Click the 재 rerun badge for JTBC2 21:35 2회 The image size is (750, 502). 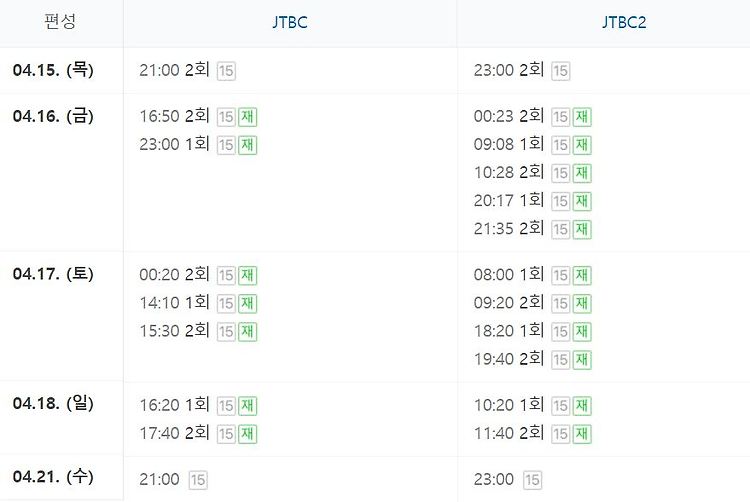pos(582,229)
